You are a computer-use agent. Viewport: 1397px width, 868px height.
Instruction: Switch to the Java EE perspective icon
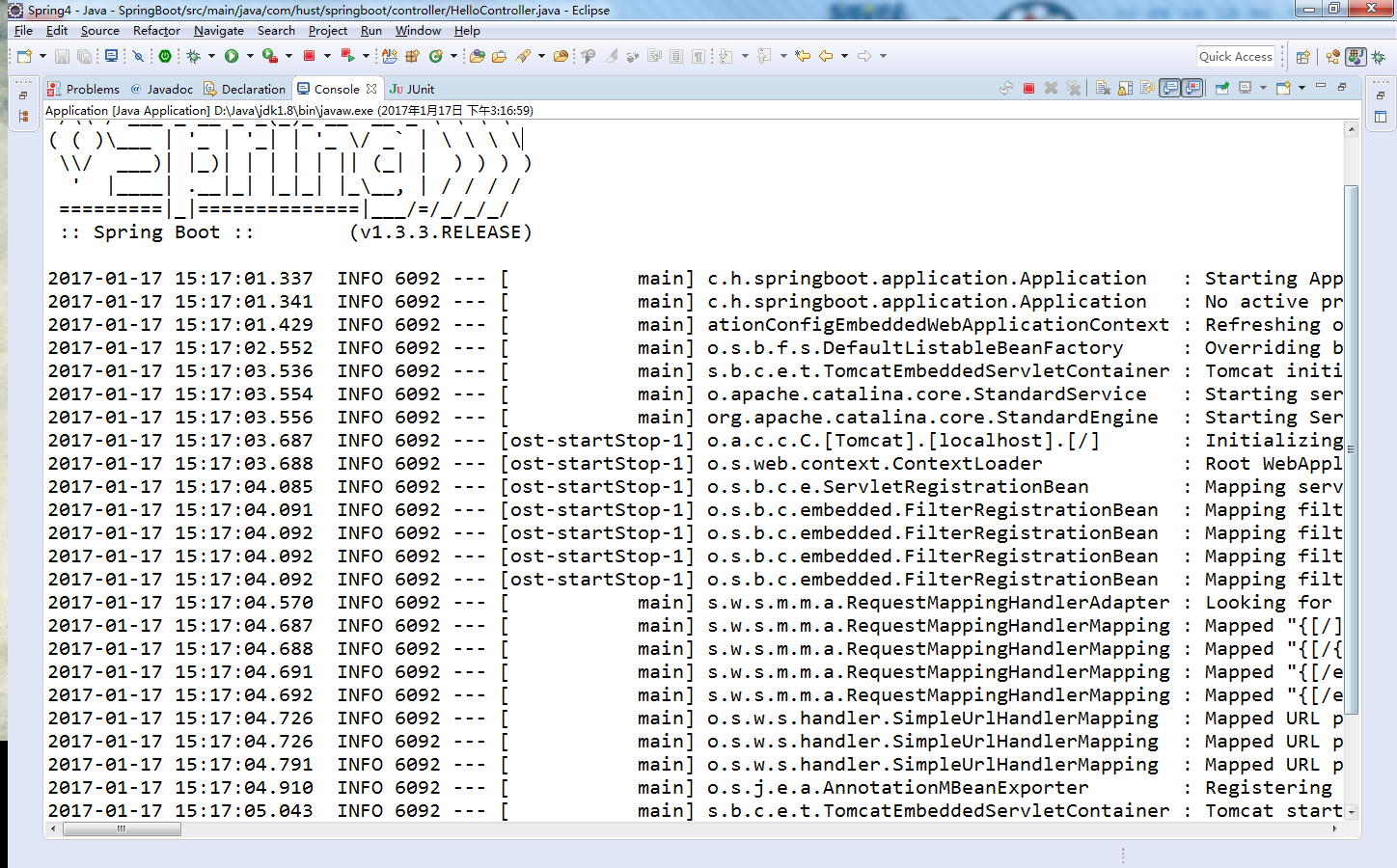click(x=1332, y=57)
